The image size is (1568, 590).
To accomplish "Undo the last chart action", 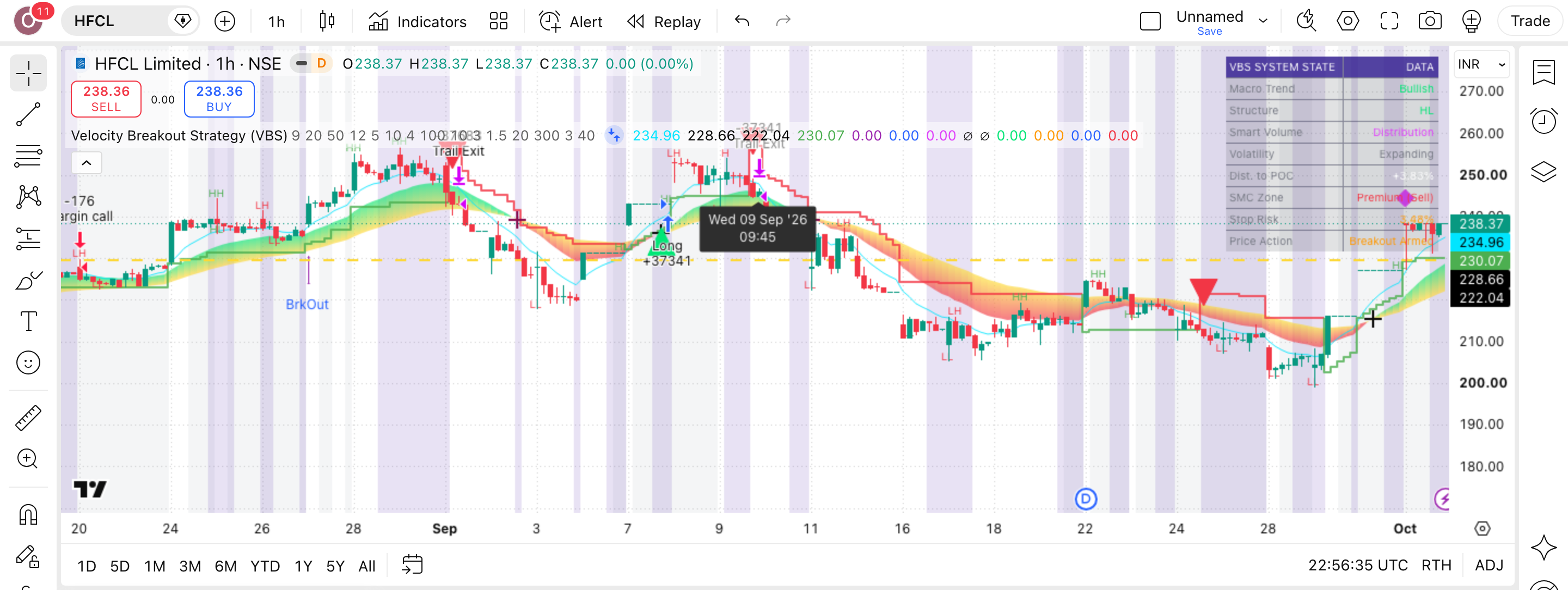I will coord(742,21).
